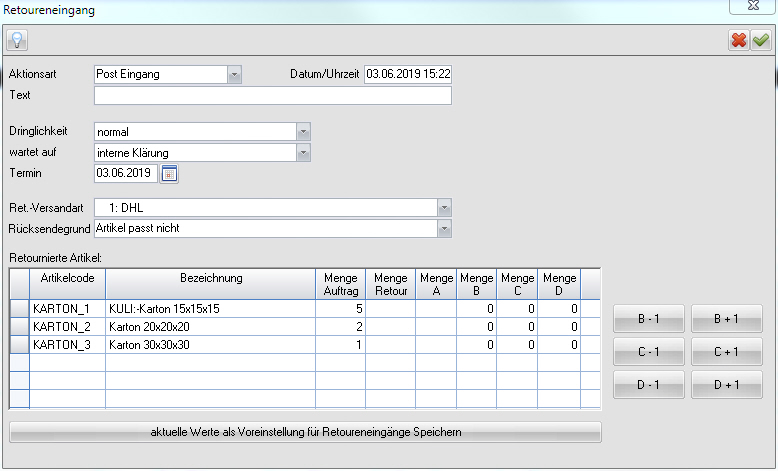Open the Ret.-Versandart dropdown

point(445,207)
